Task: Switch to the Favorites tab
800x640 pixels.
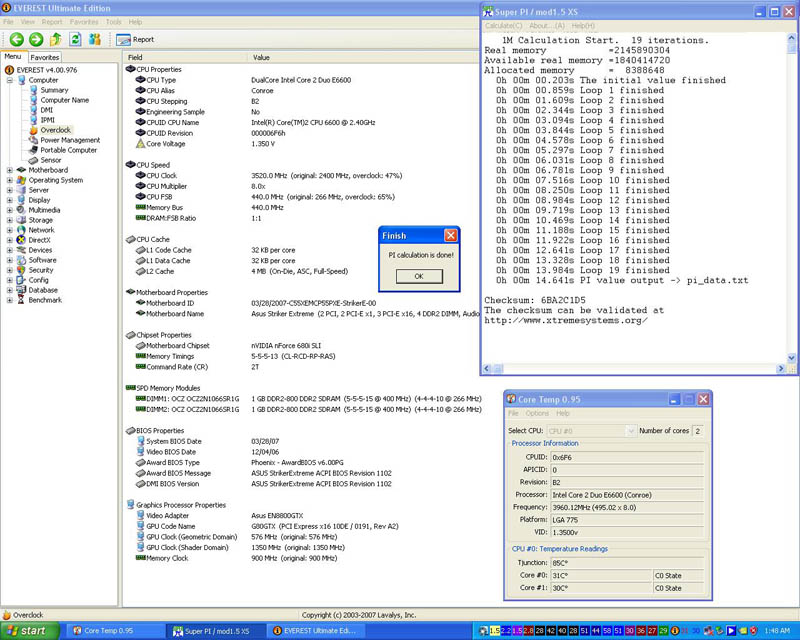Action: [44, 57]
